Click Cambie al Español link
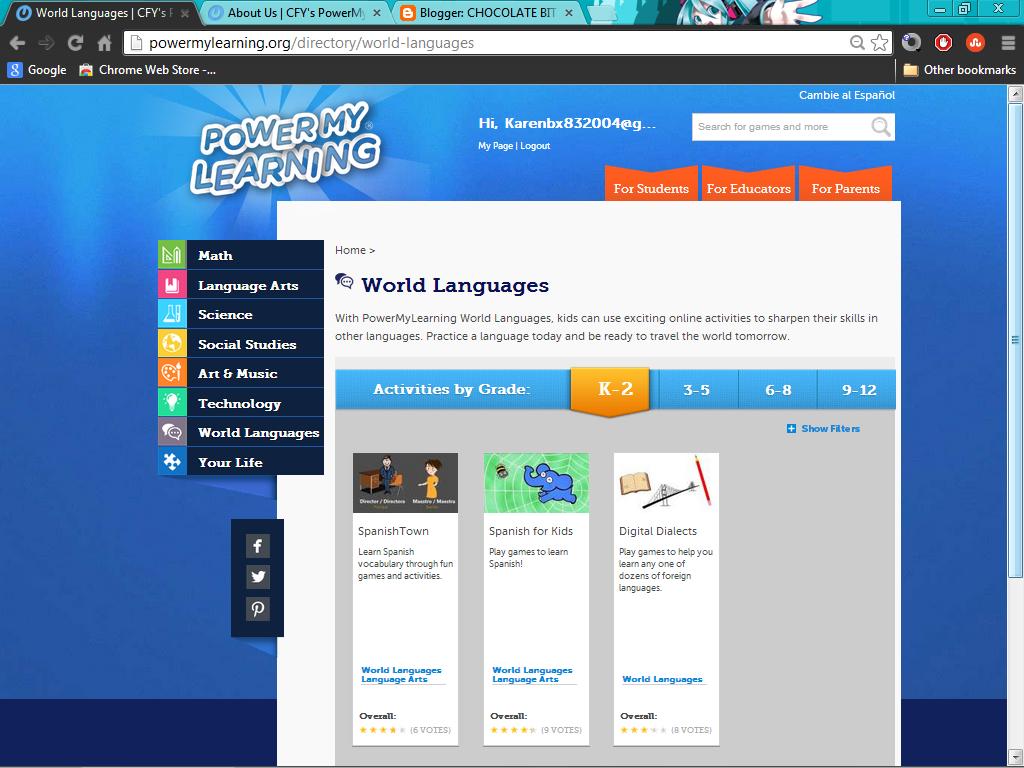Screen dimensions: 1024x768 point(846,95)
